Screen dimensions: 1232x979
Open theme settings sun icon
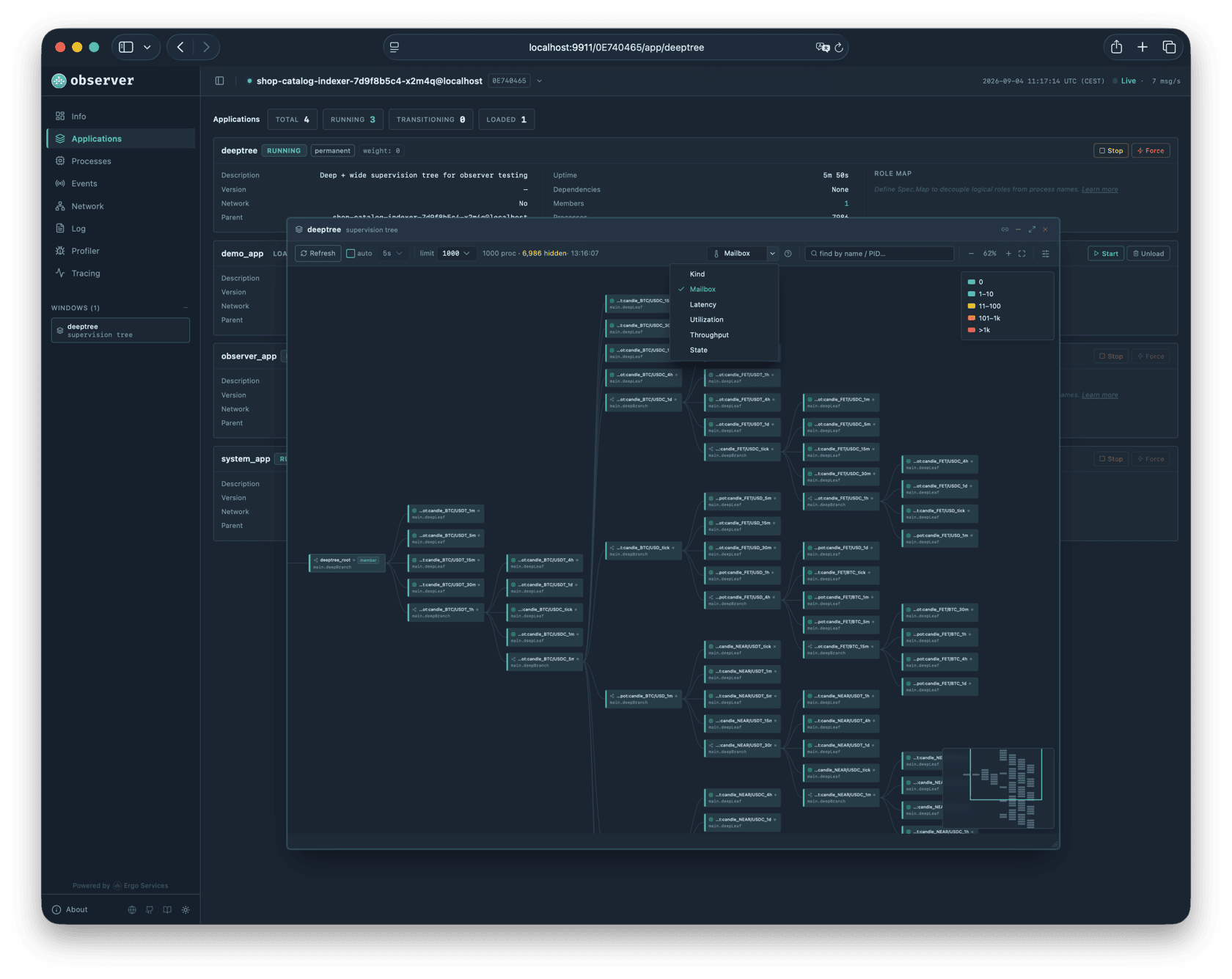[x=186, y=909]
